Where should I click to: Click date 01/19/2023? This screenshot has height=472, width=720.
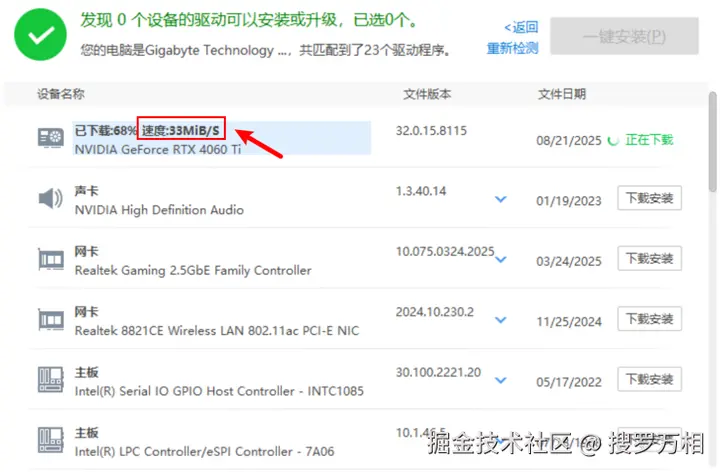(569, 201)
